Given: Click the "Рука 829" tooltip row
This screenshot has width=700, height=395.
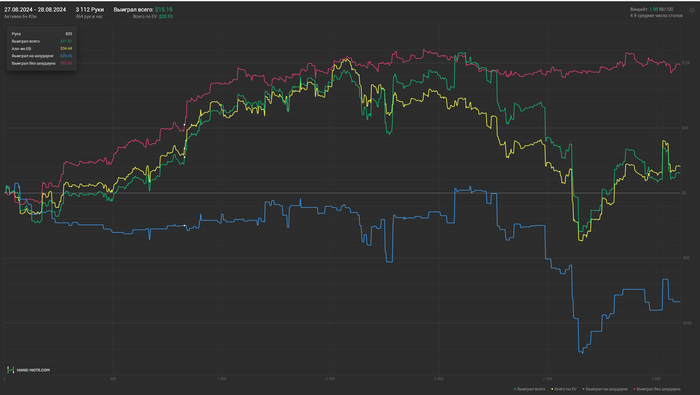Looking at the screenshot, I should (42, 34).
